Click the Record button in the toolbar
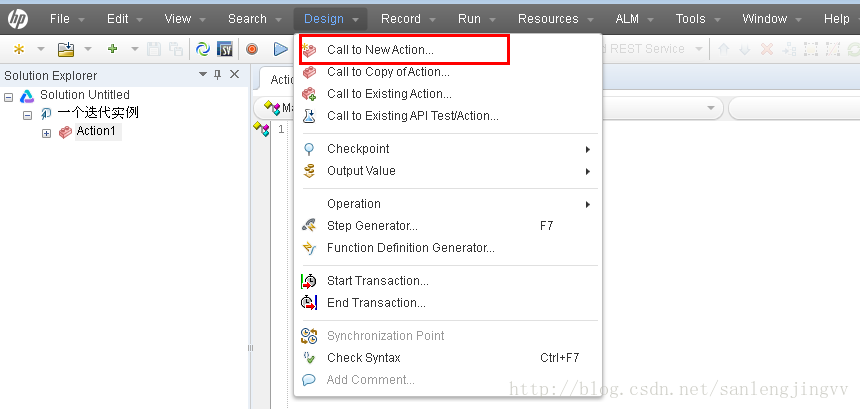The image size is (860, 409). pos(252,49)
